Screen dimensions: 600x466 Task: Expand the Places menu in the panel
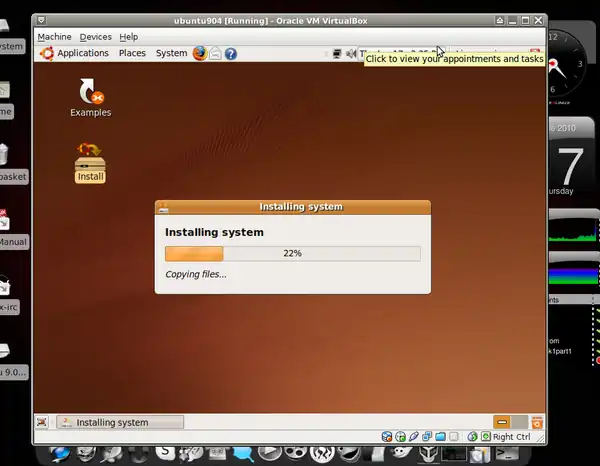132,53
